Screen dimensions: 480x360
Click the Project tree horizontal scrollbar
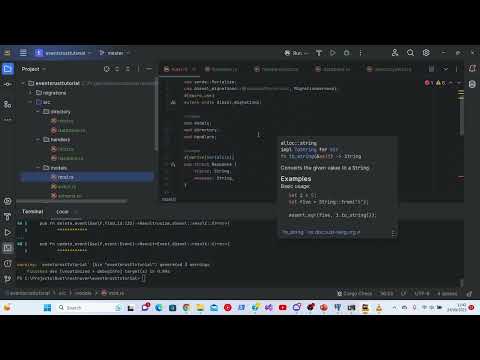pos(72,201)
